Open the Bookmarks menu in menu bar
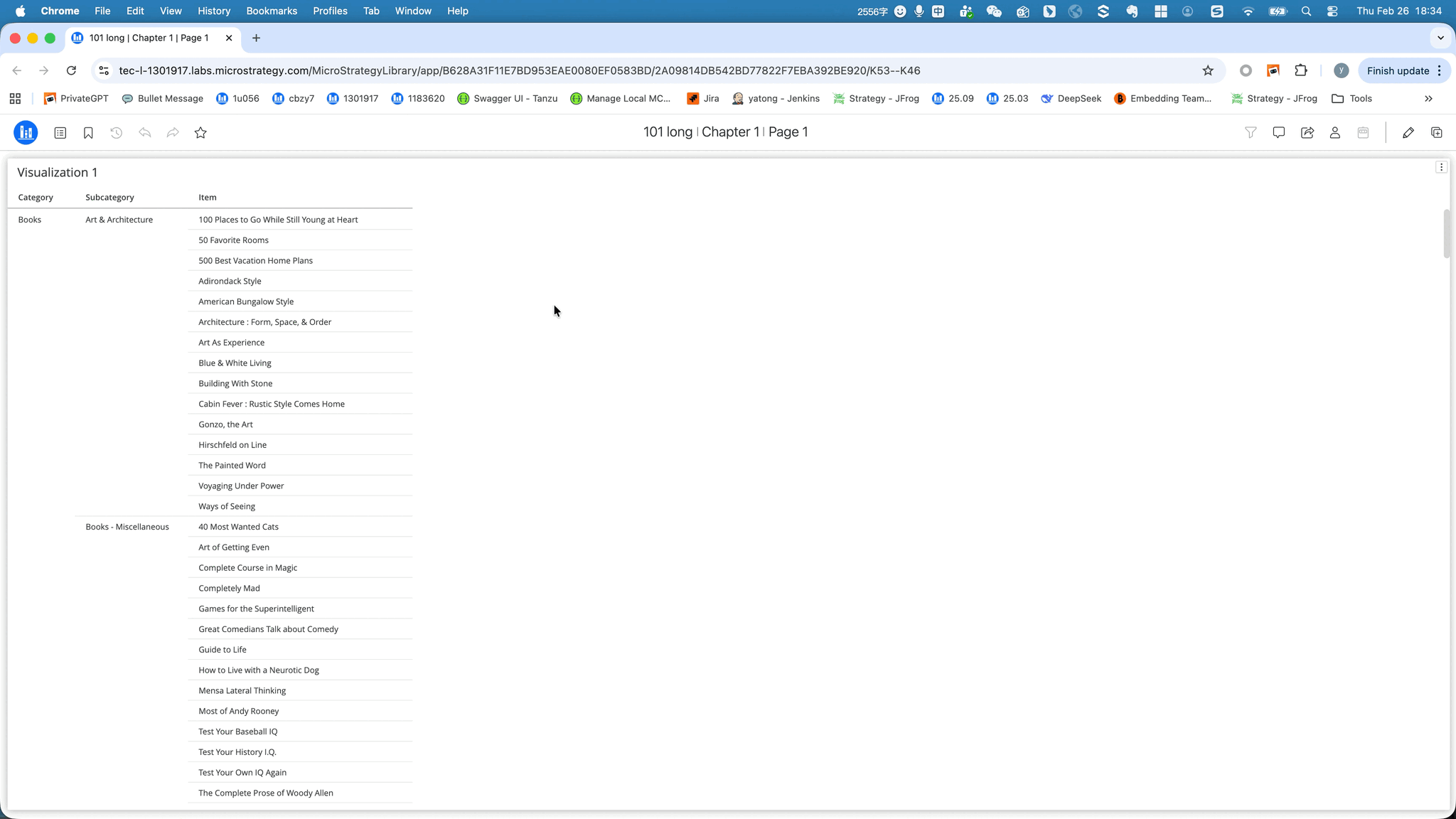 [x=272, y=11]
